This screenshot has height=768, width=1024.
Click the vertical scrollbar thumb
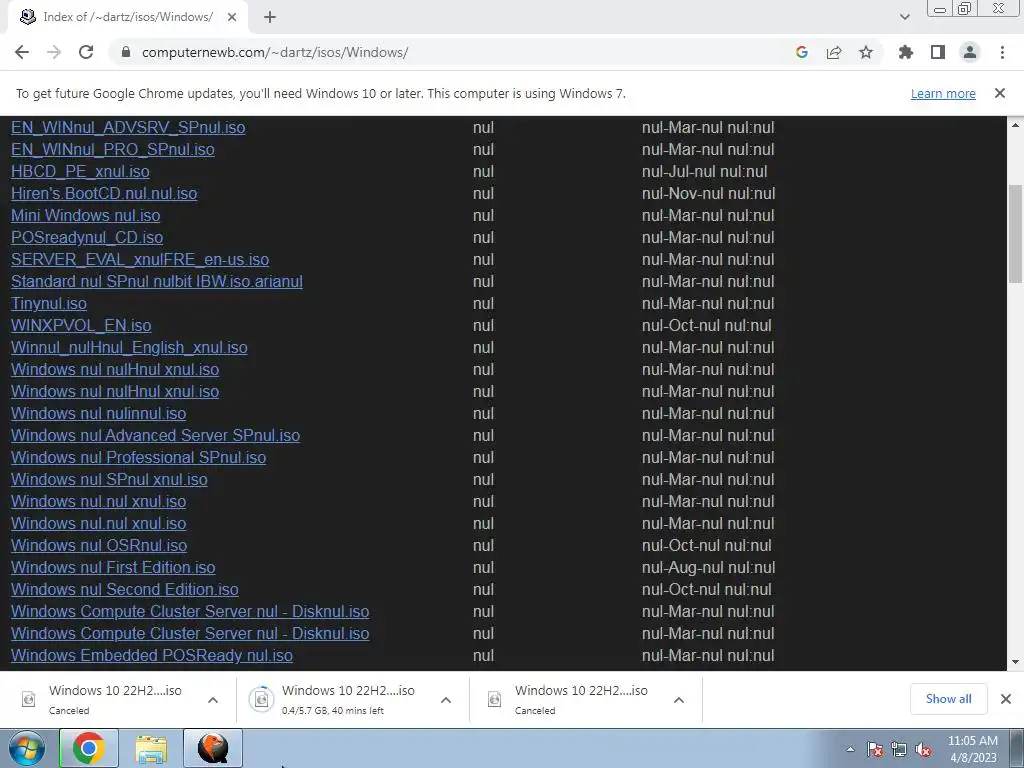pyautogui.click(x=1015, y=234)
